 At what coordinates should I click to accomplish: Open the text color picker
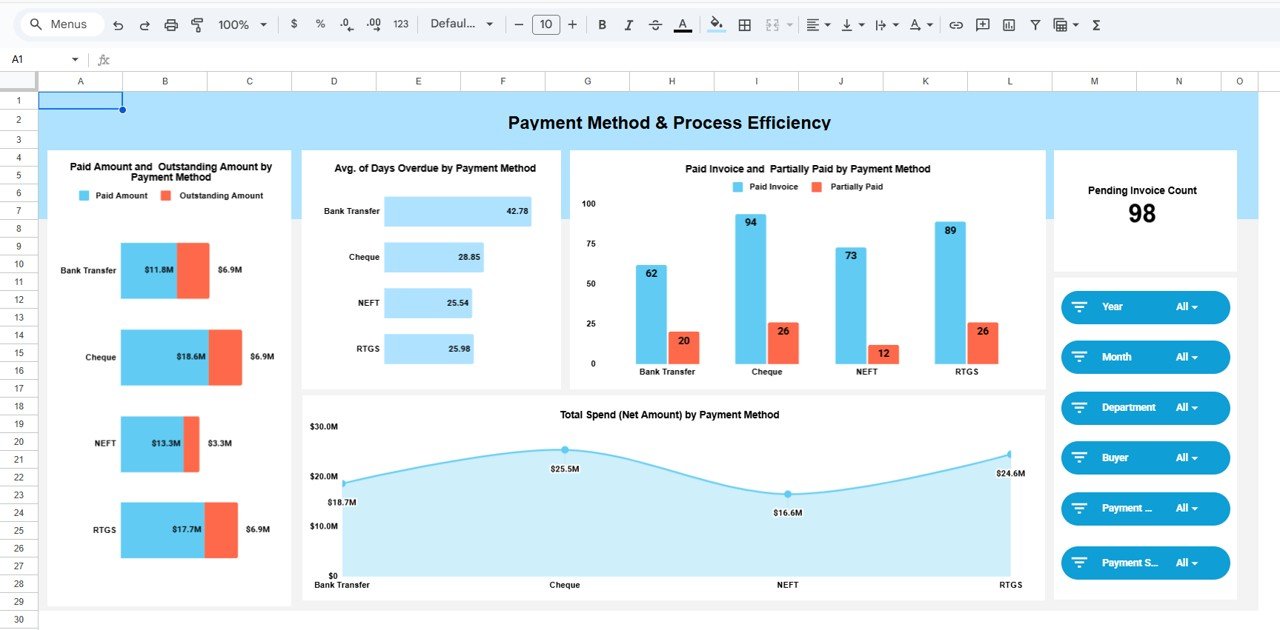[x=681, y=24]
